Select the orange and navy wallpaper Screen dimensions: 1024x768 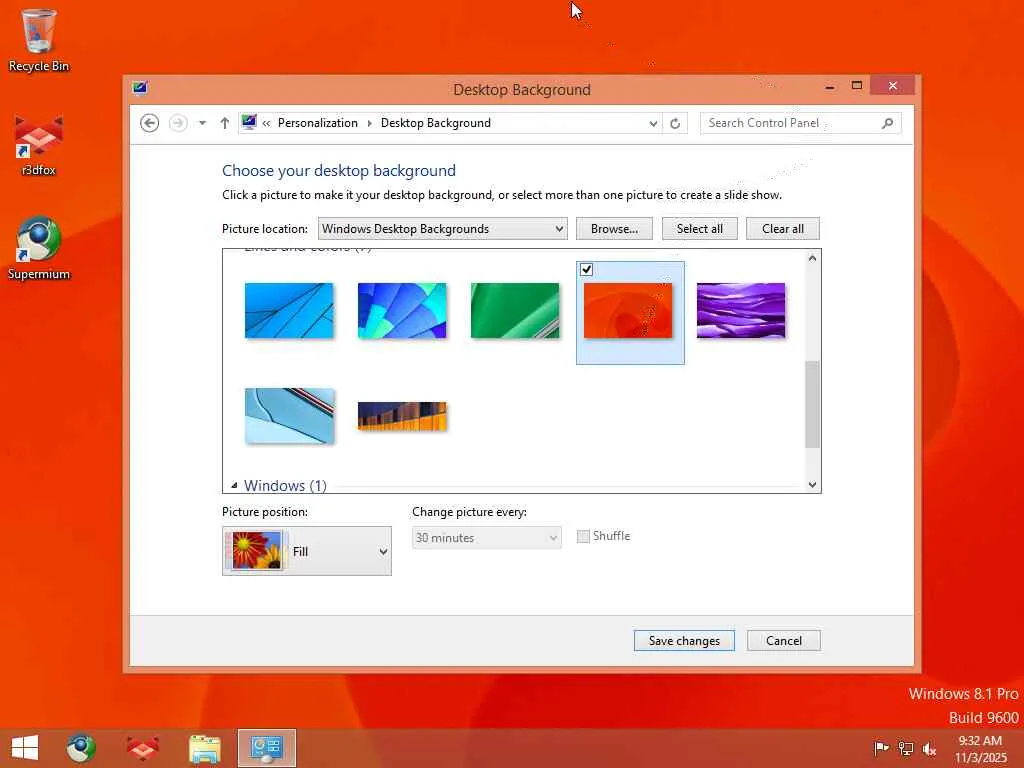(402, 416)
